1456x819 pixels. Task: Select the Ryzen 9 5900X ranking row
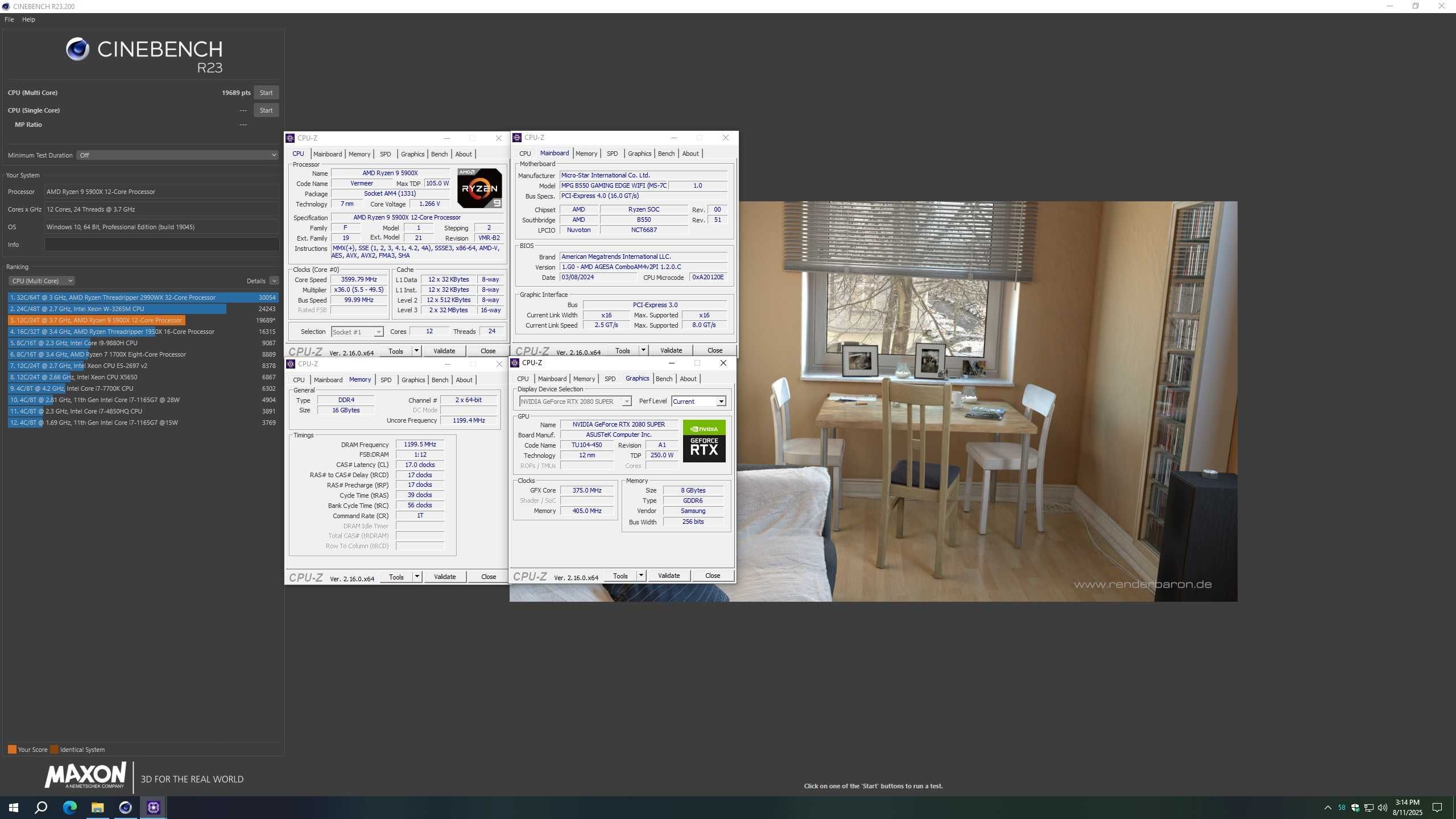pyautogui.click(x=142, y=320)
